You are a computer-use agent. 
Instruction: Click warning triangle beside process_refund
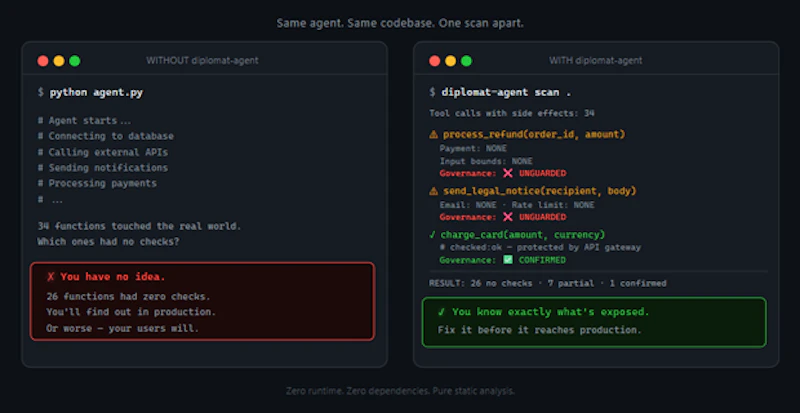pos(434,134)
